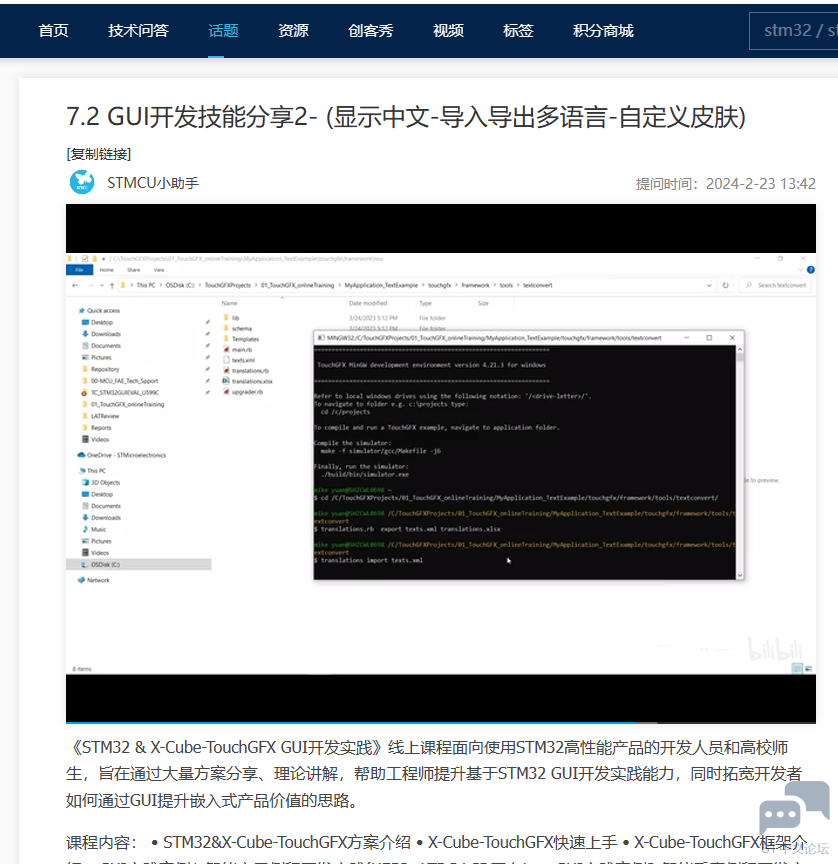The height and width of the screenshot is (864, 838).
Task: Click TouchGFXProjects breadcrumb segment
Action: tap(228, 285)
